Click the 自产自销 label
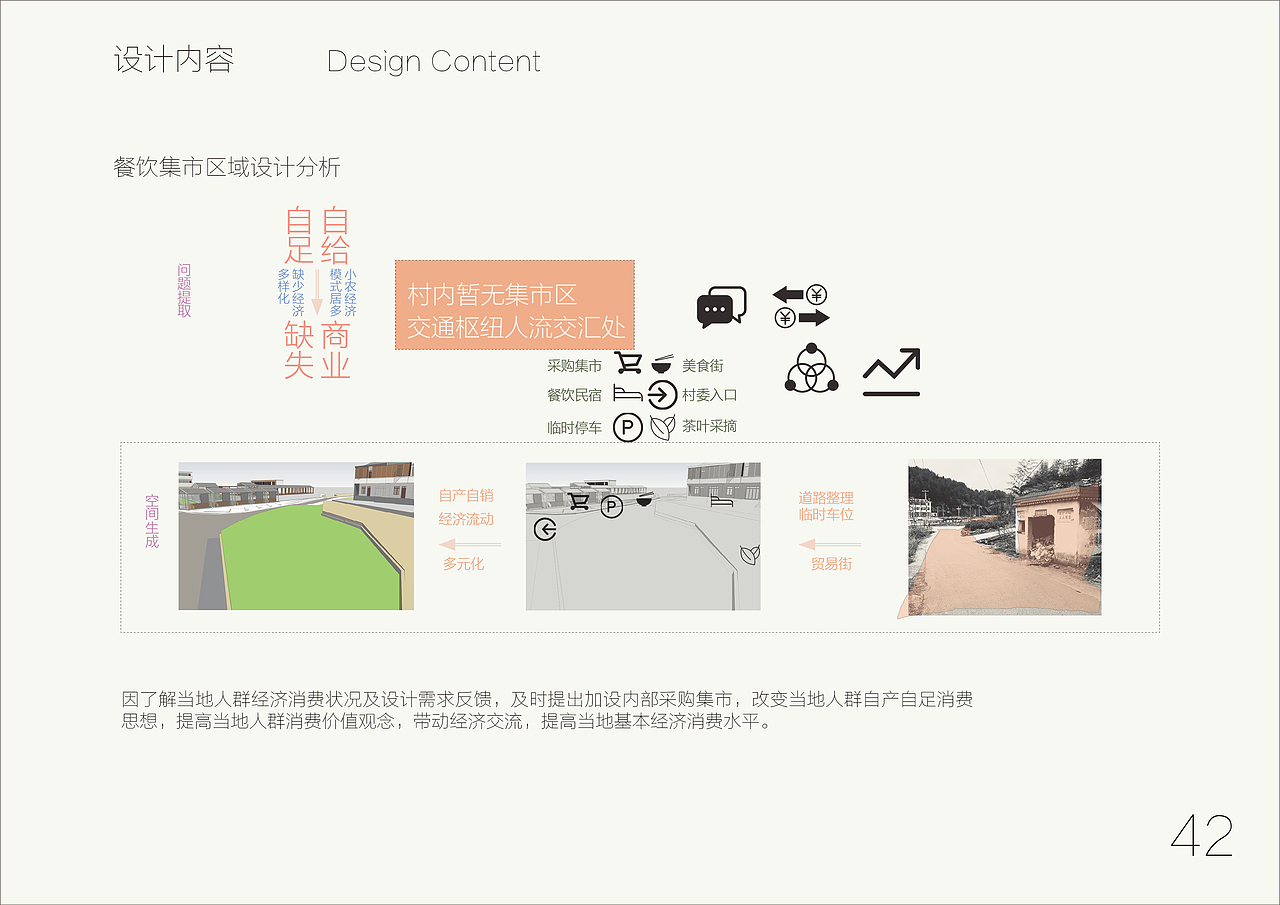This screenshot has width=1280, height=905. coord(466,495)
